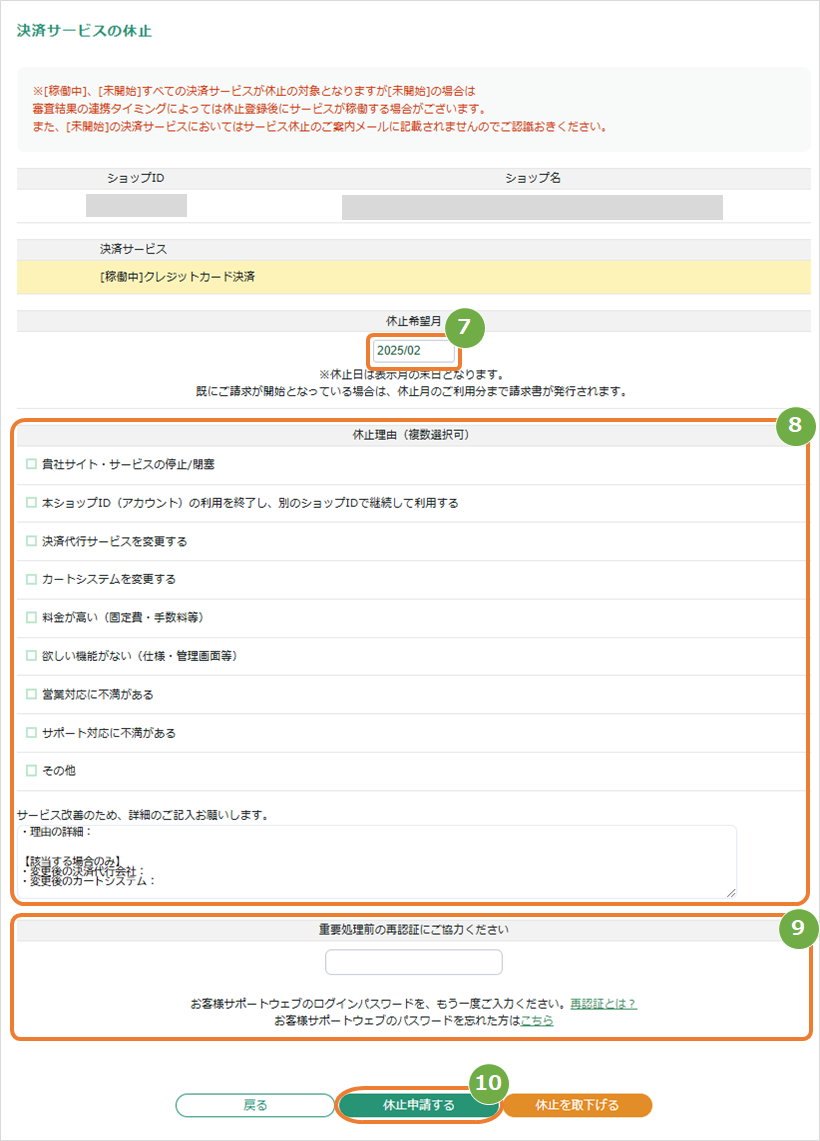Click the 理由の詳細 text area
Image resolution: width=820 pixels, height=1141 pixels.
[377, 861]
